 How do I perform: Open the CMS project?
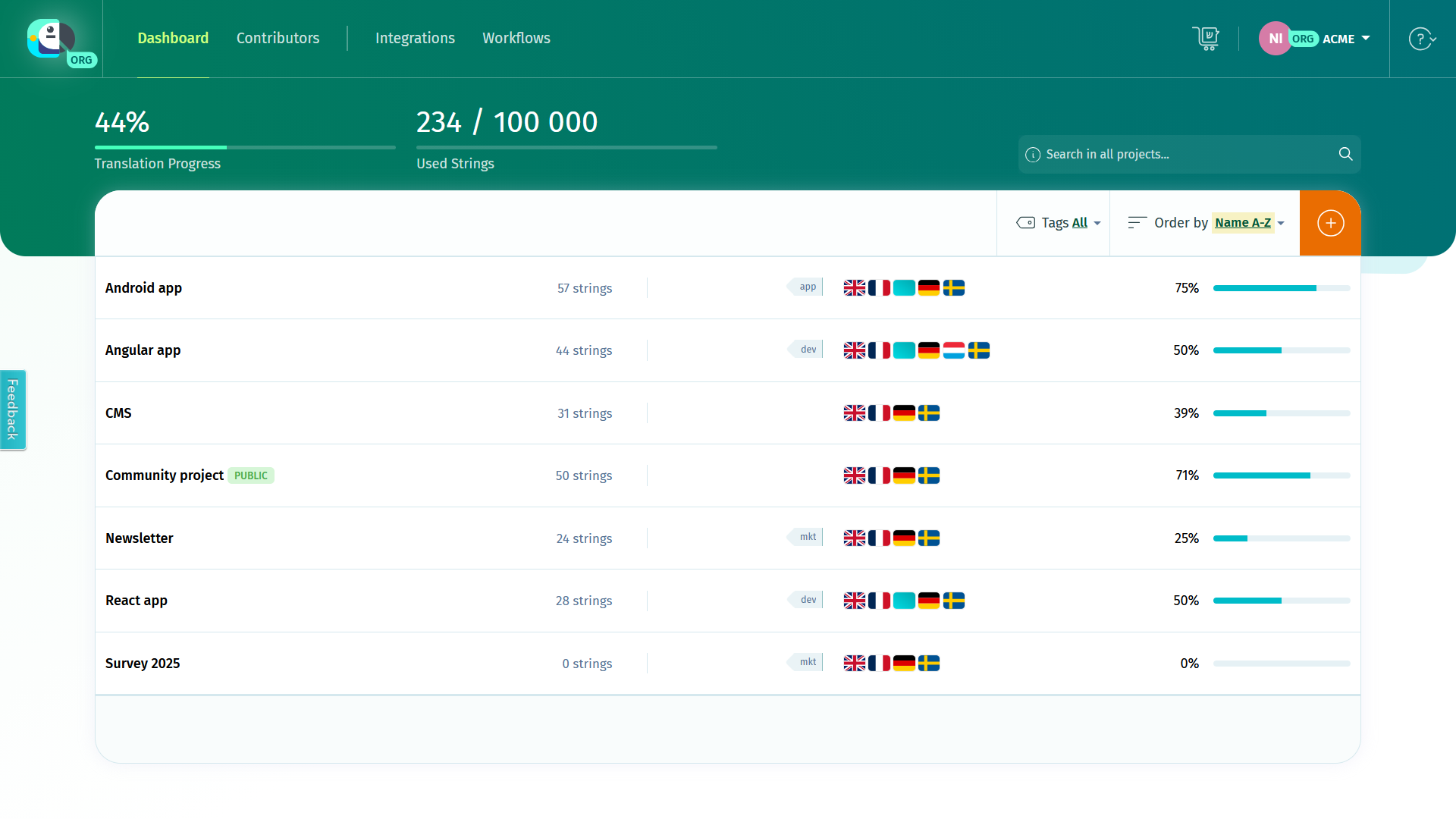(x=118, y=413)
